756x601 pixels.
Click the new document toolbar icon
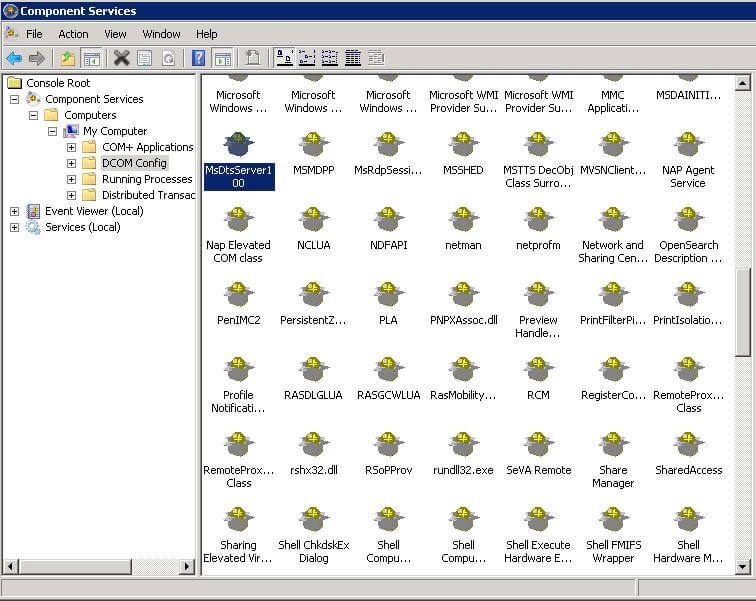pos(252,59)
